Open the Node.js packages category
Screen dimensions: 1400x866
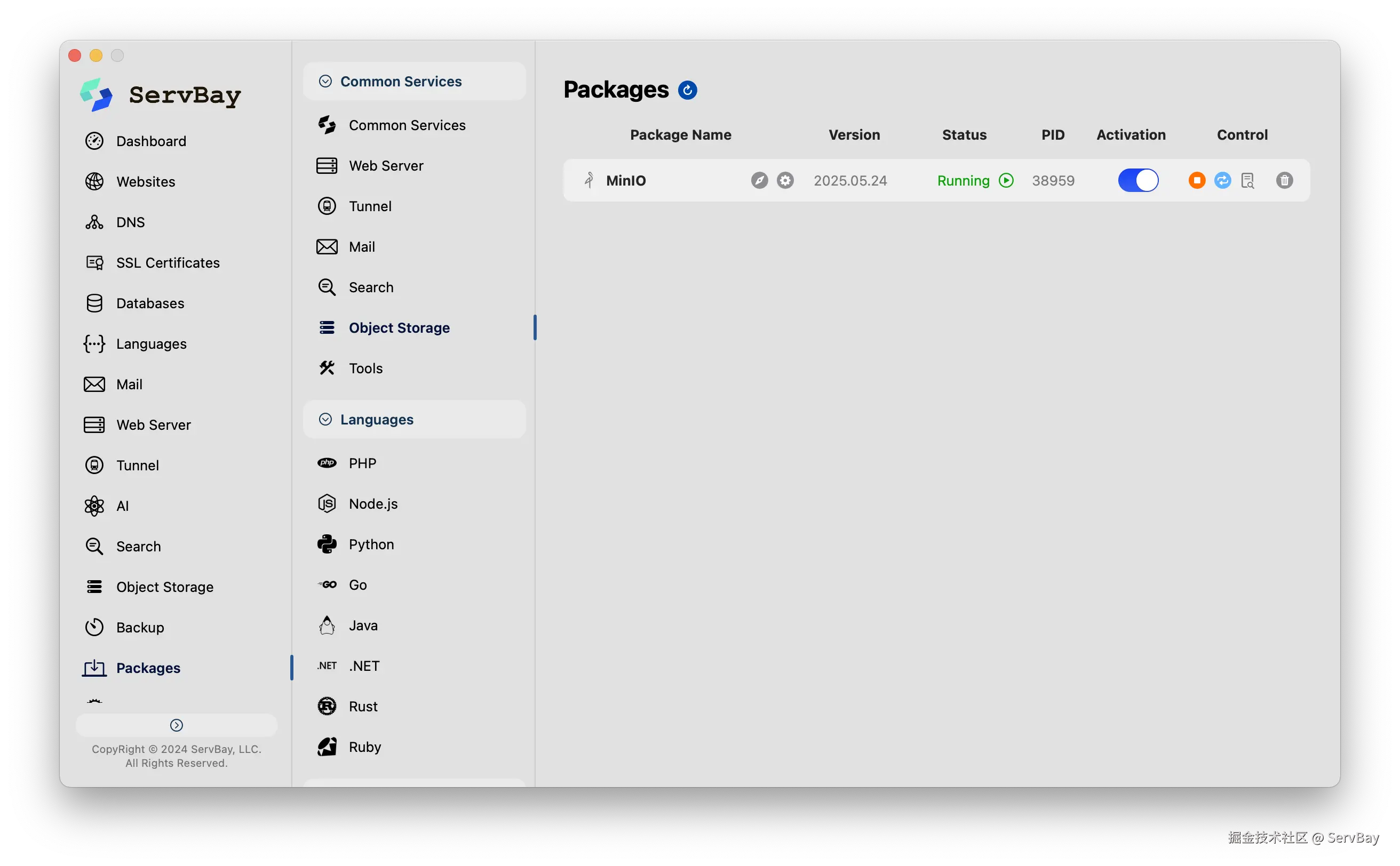tap(372, 503)
